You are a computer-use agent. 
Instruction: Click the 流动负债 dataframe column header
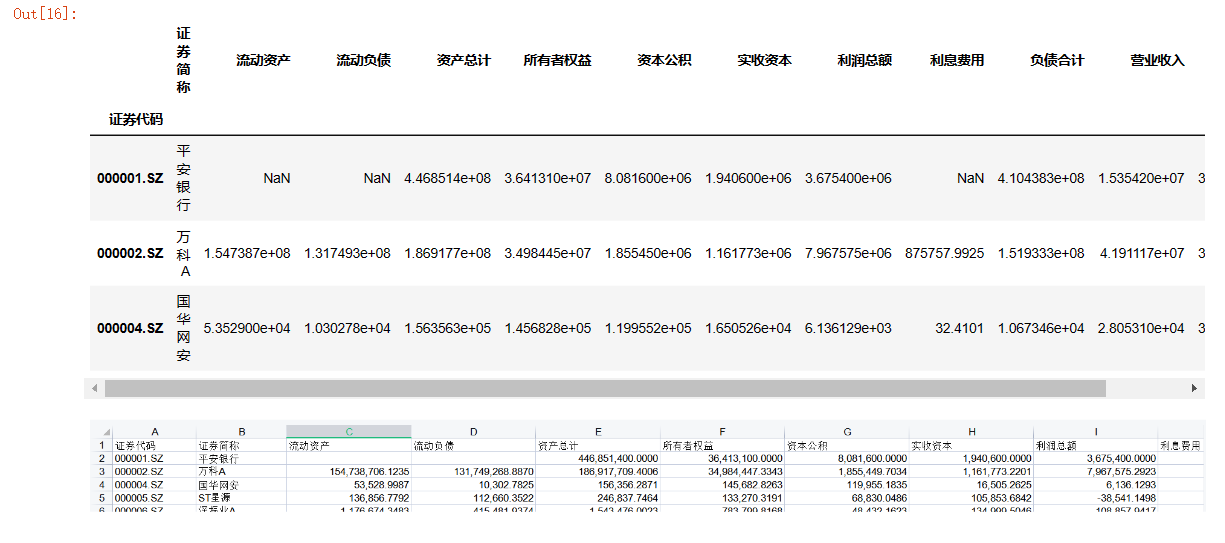click(363, 60)
